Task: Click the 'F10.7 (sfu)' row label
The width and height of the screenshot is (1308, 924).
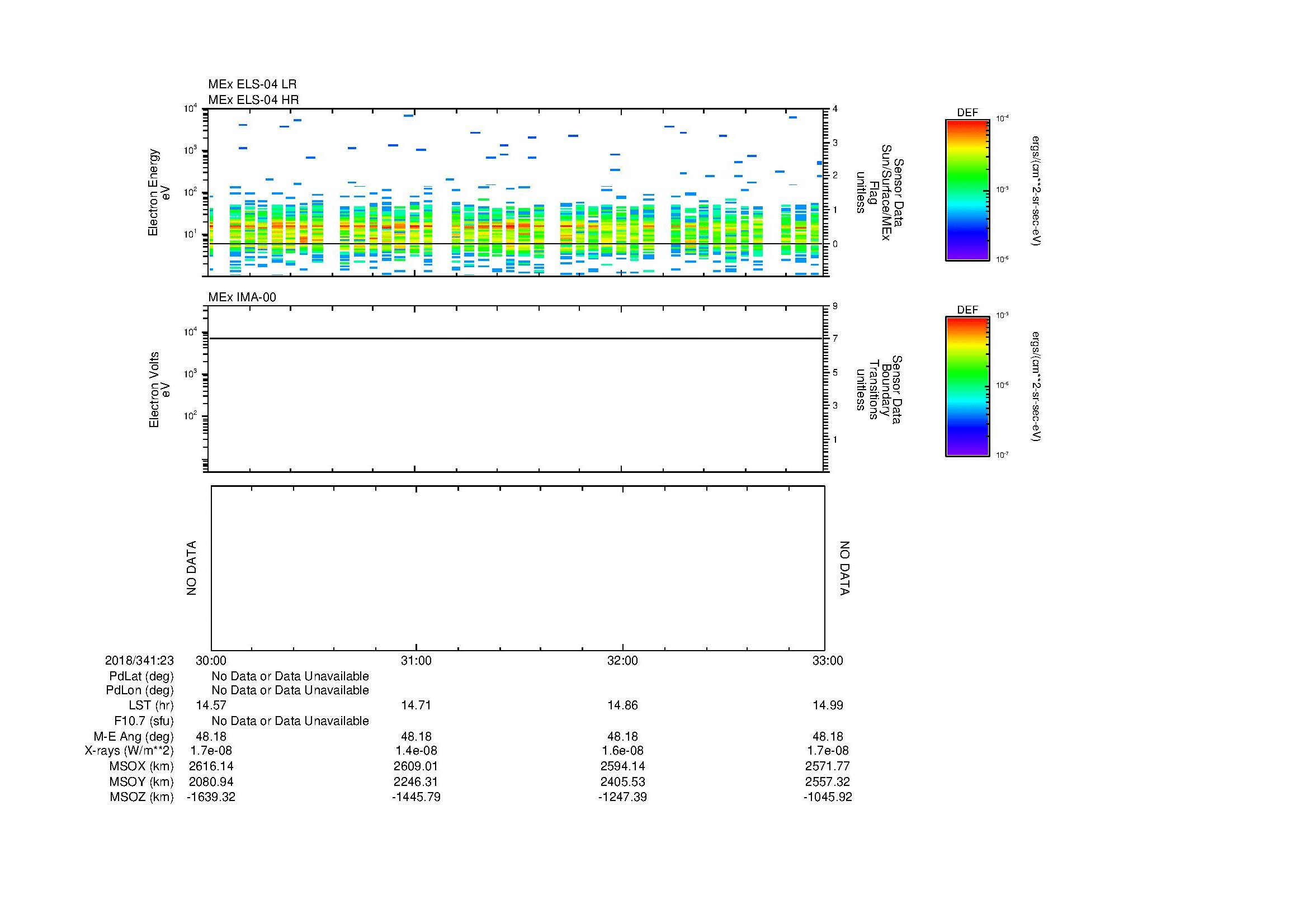Action: pos(144,721)
